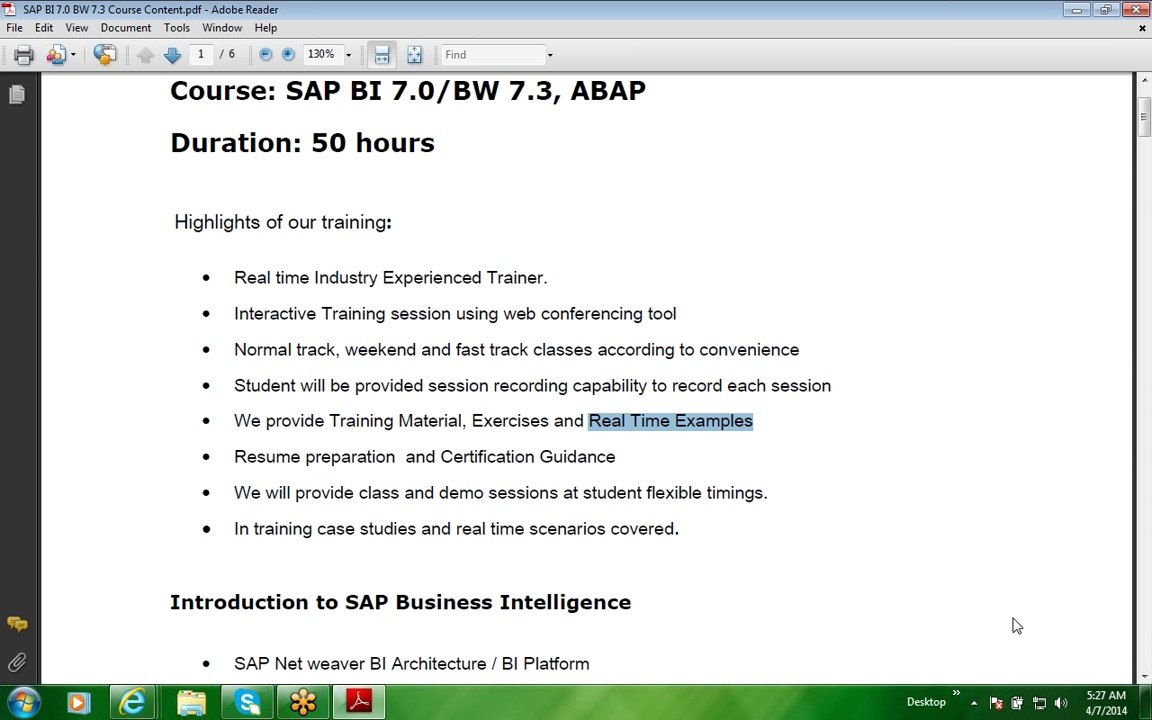Click the Print icon in toolbar
This screenshot has width=1152, height=720.
(24, 55)
